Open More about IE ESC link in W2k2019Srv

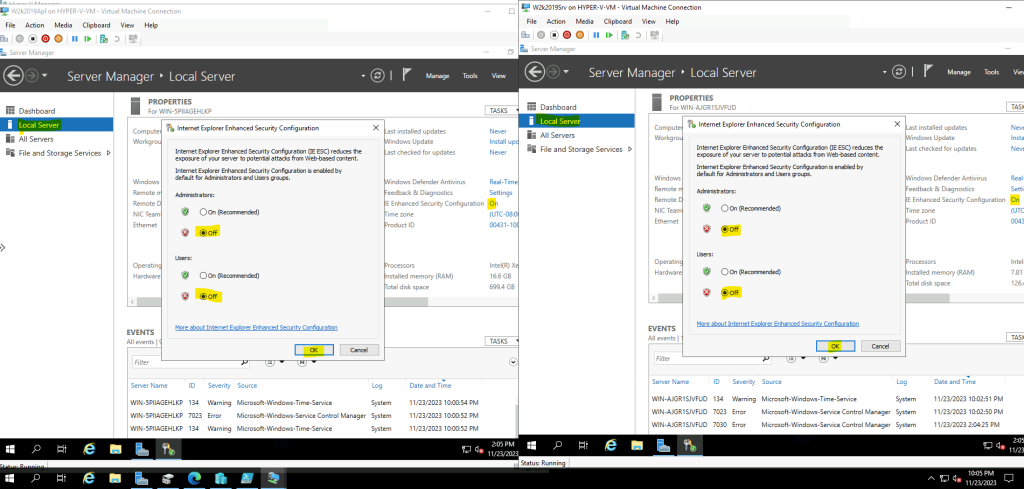pyautogui.click(x=778, y=323)
